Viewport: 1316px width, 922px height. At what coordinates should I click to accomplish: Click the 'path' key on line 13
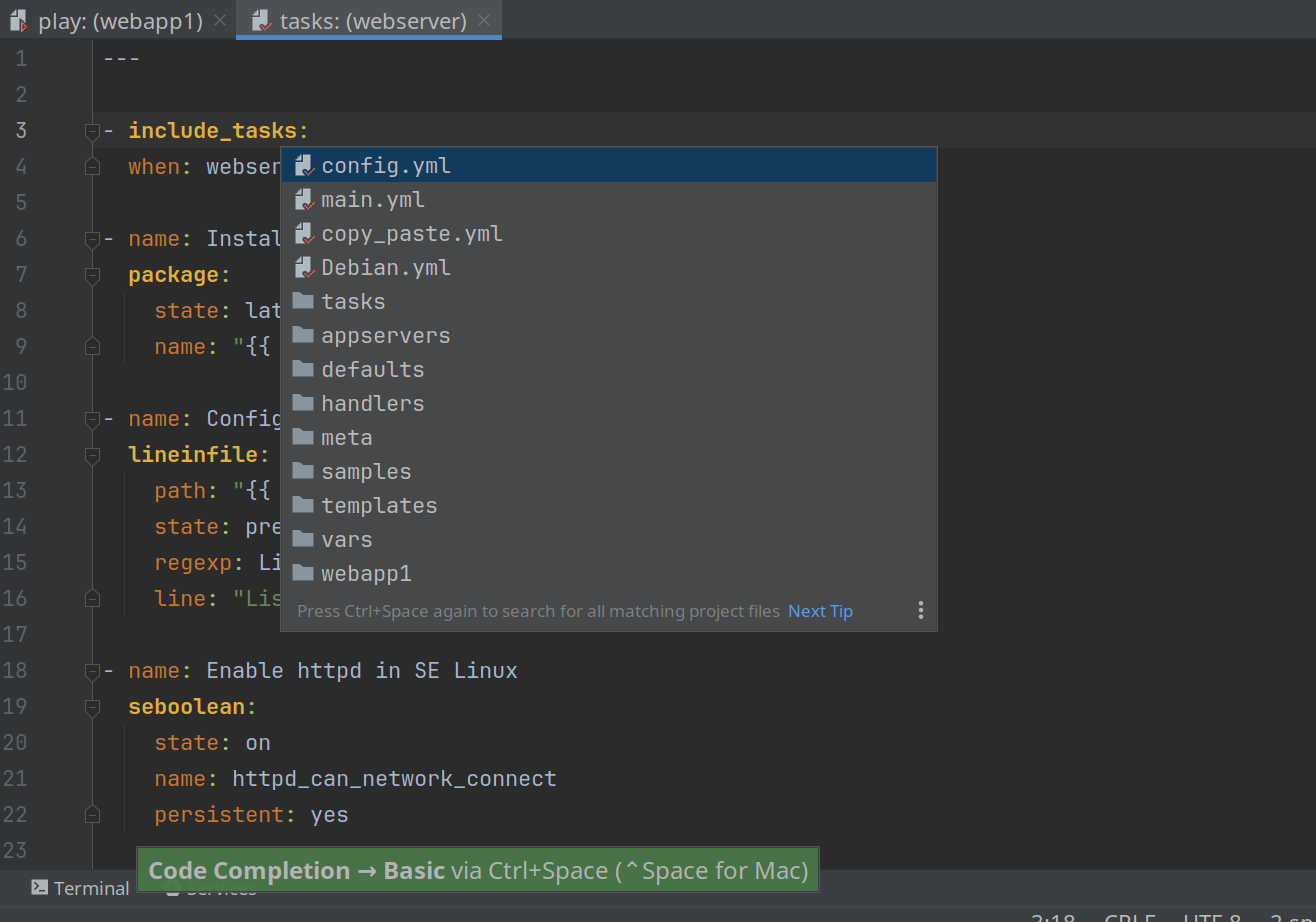180,491
